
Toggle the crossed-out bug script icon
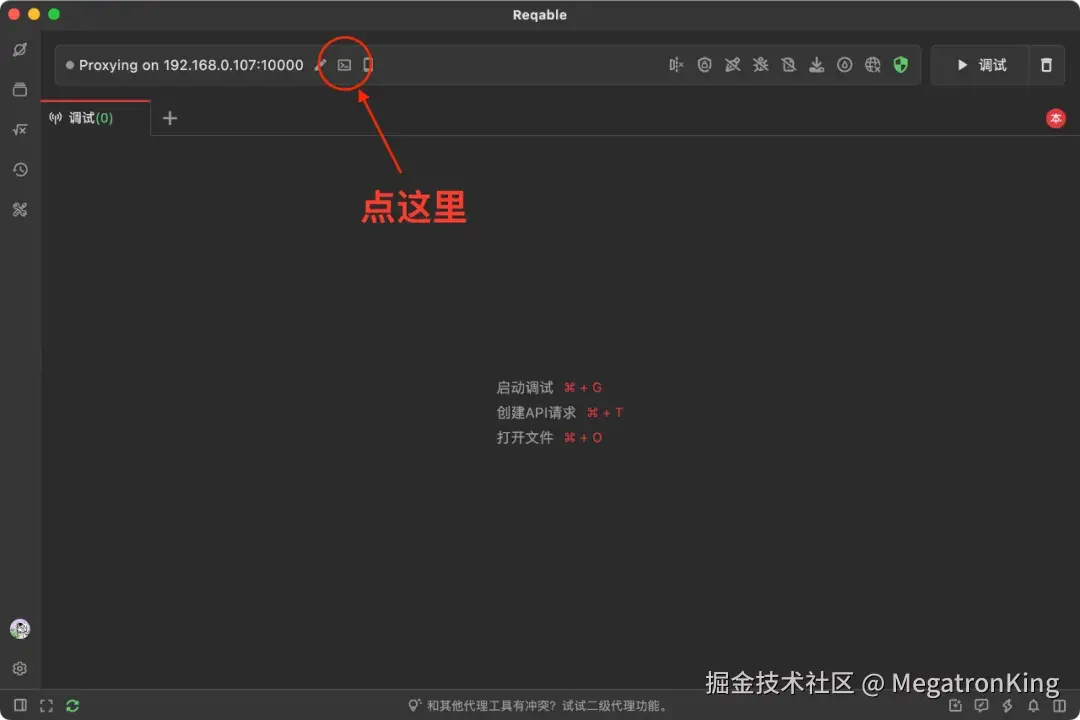tap(760, 65)
